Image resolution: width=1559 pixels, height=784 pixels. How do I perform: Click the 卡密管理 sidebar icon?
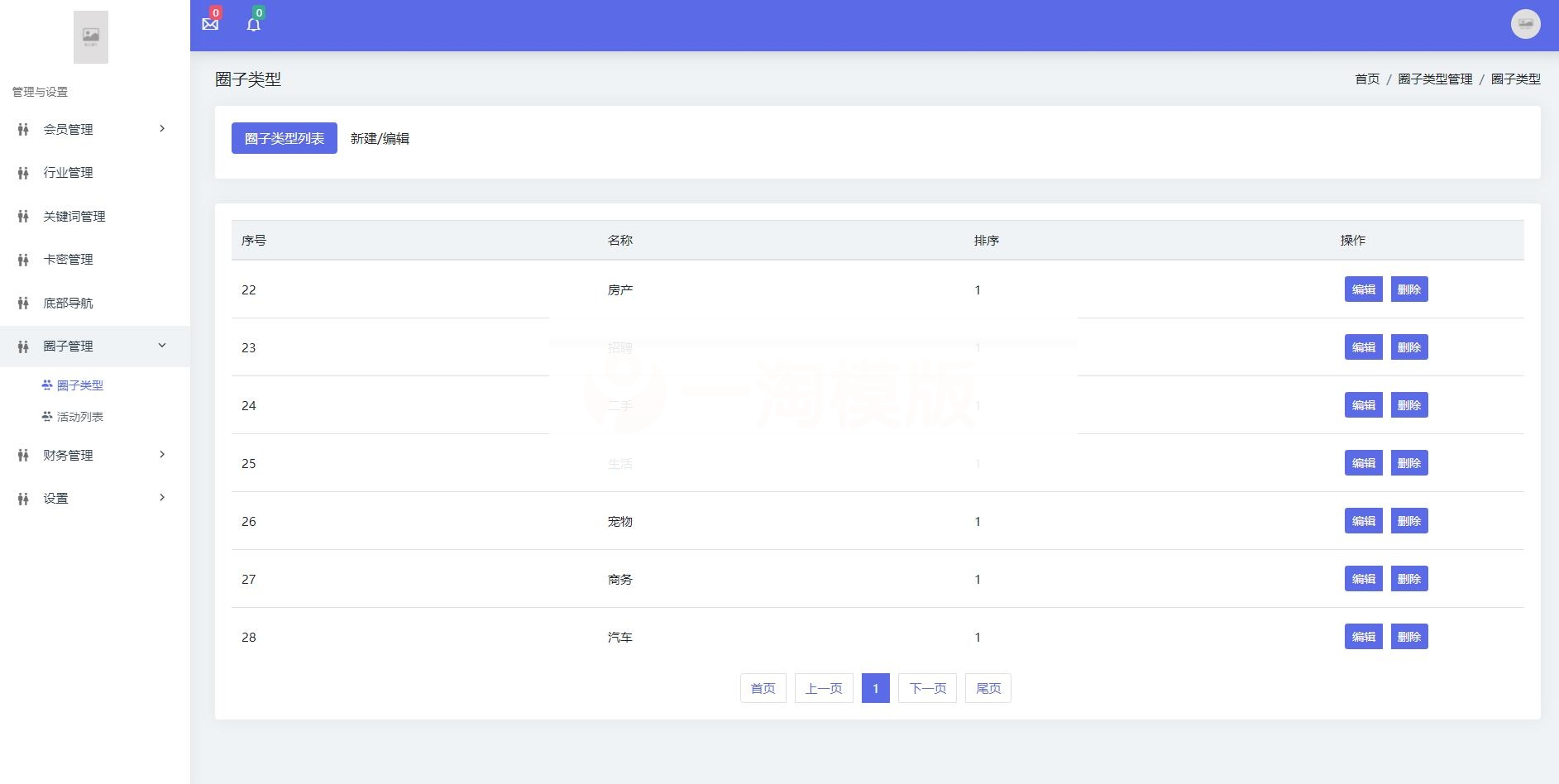22,260
